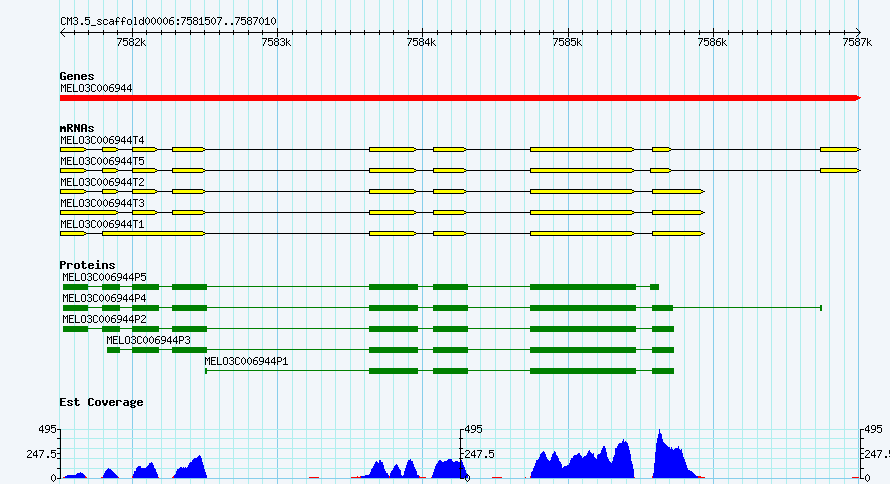Open protein label MELO3C006944P1

(x=246, y=361)
